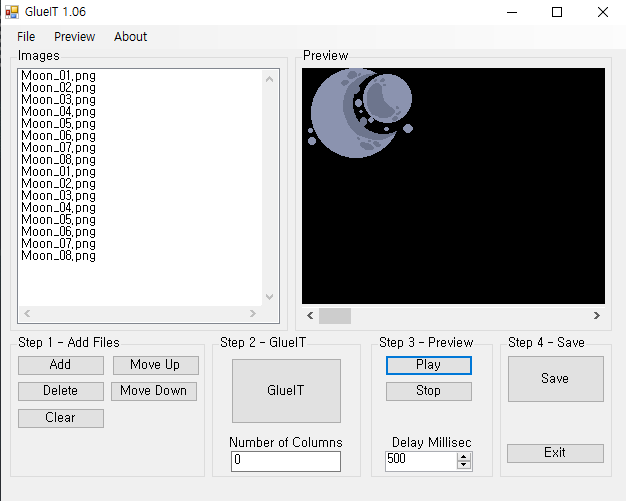Click the Images list scroll down arrow
Image resolution: width=626 pixels, height=501 pixels.
(269, 297)
